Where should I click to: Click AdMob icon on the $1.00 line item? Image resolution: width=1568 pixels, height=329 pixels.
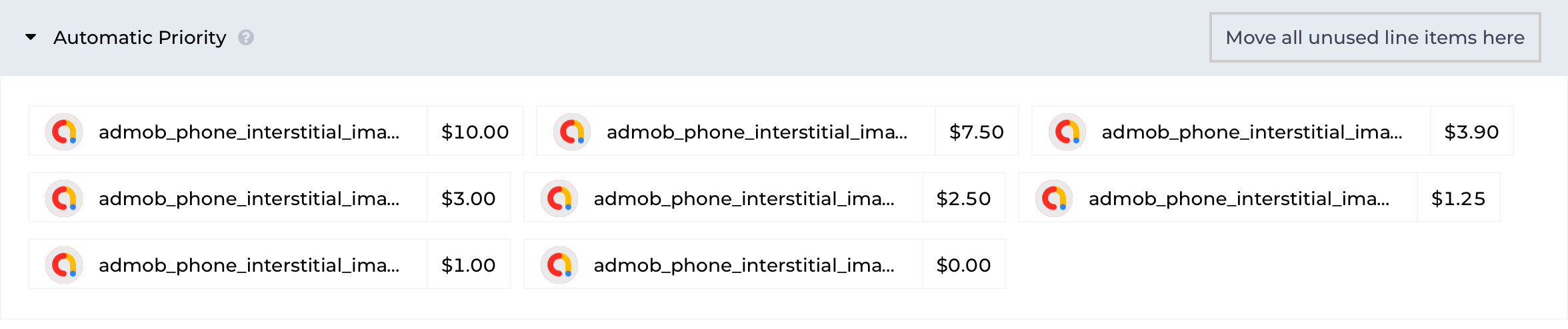pyautogui.click(x=64, y=265)
